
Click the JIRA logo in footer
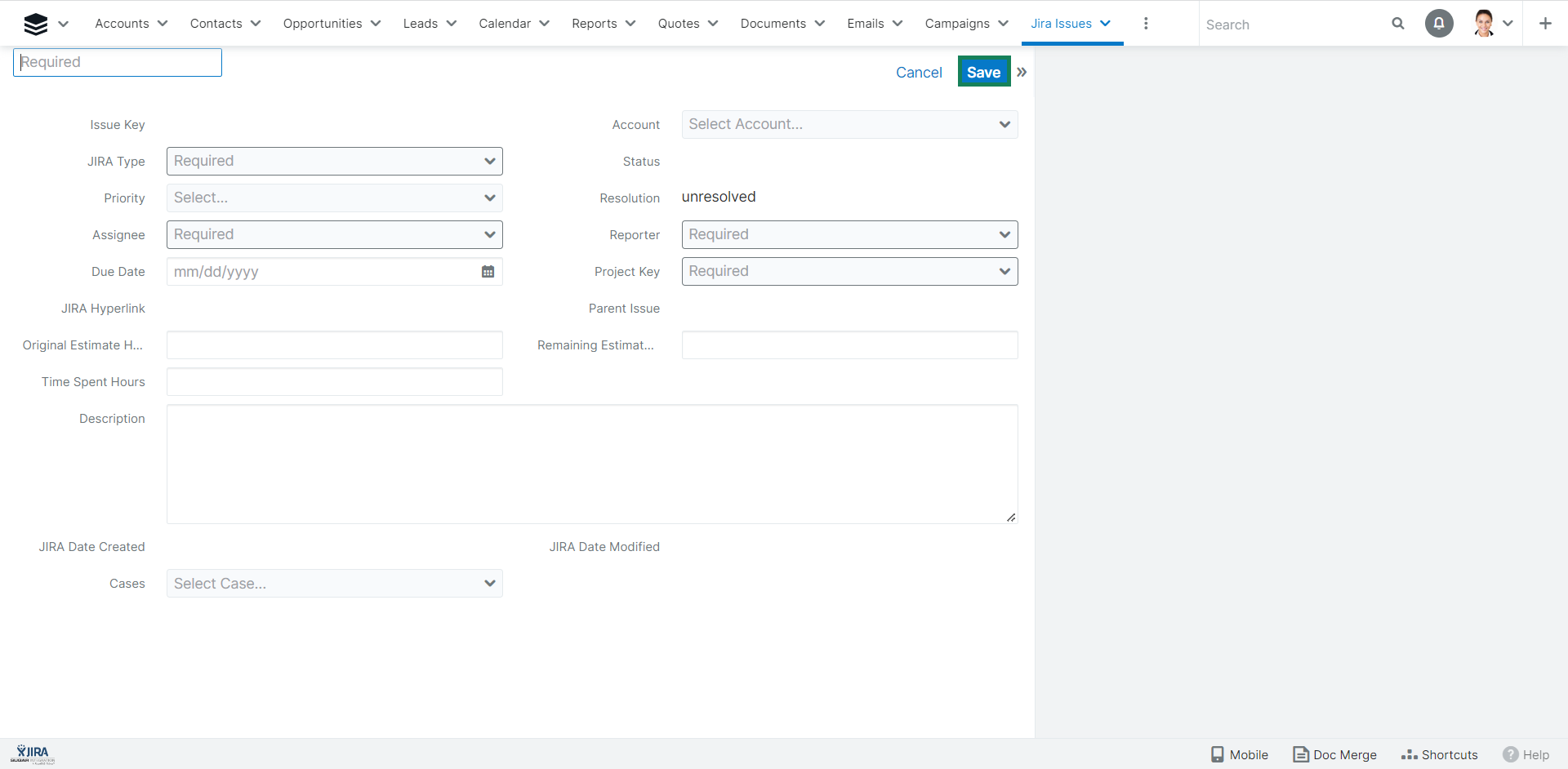[33, 753]
